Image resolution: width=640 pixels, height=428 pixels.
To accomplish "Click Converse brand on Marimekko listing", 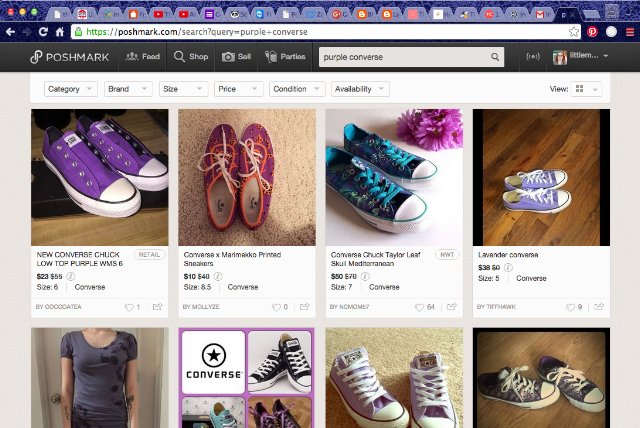I will pyautogui.click(x=243, y=287).
